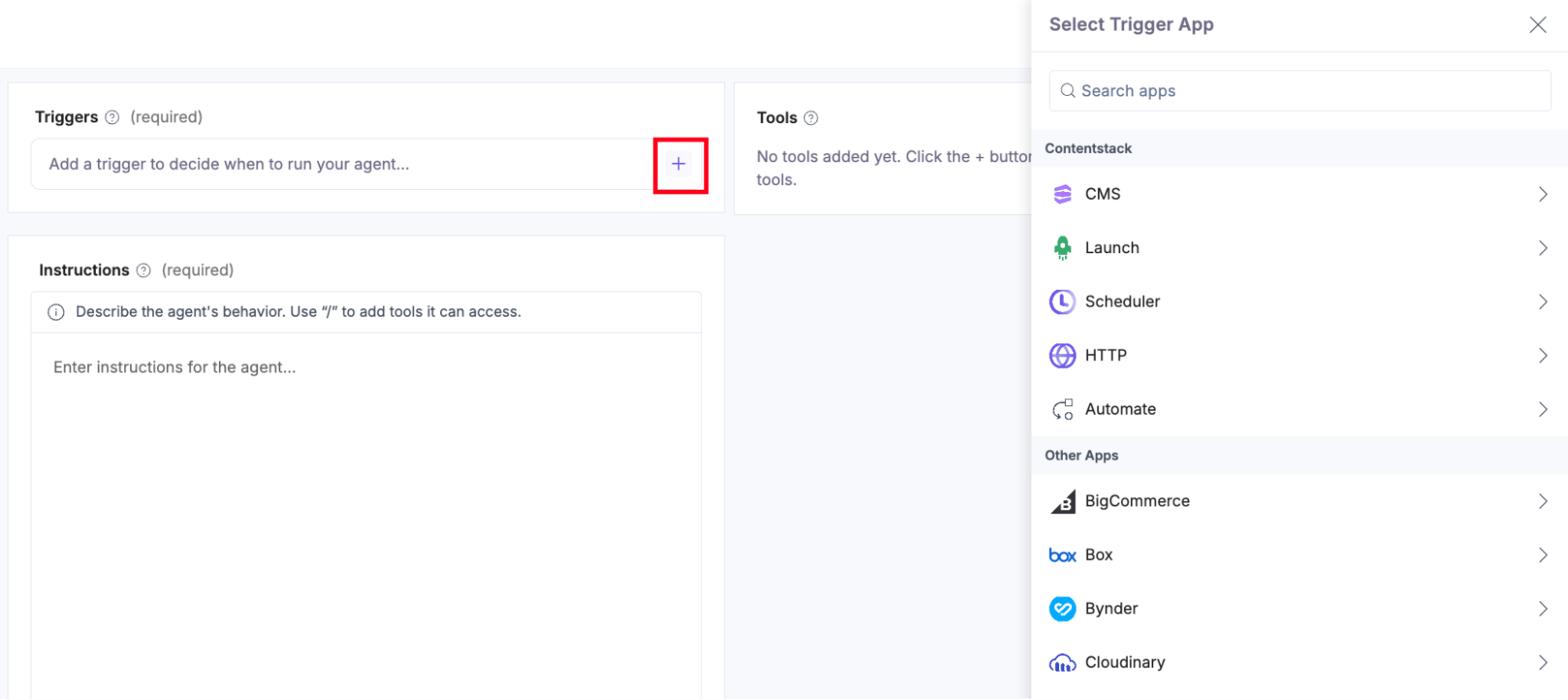Choose Launch from the app list
This screenshot has width=1568, height=700.
[1300, 248]
